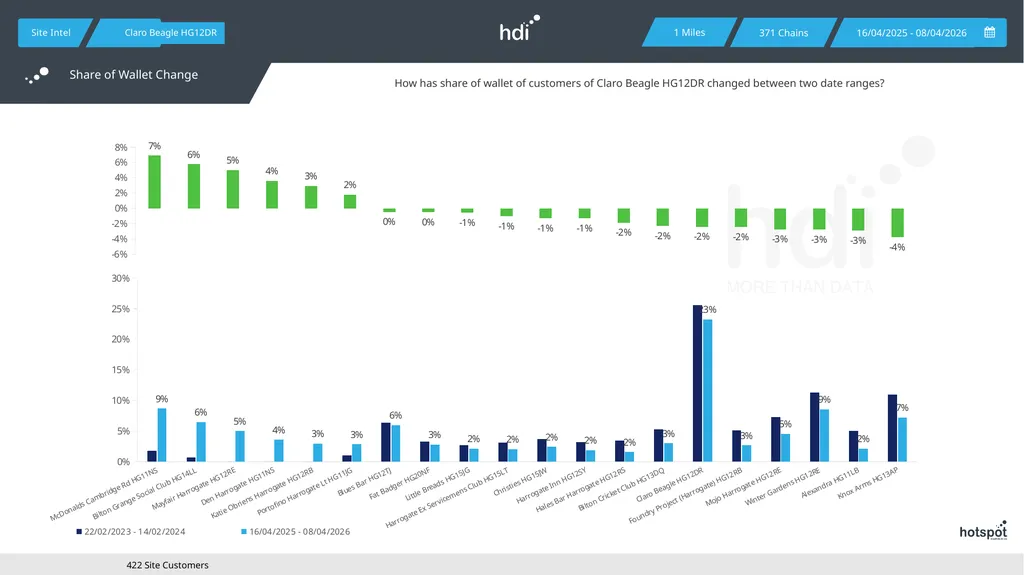Click the dark blue legend swatch

click(79, 532)
